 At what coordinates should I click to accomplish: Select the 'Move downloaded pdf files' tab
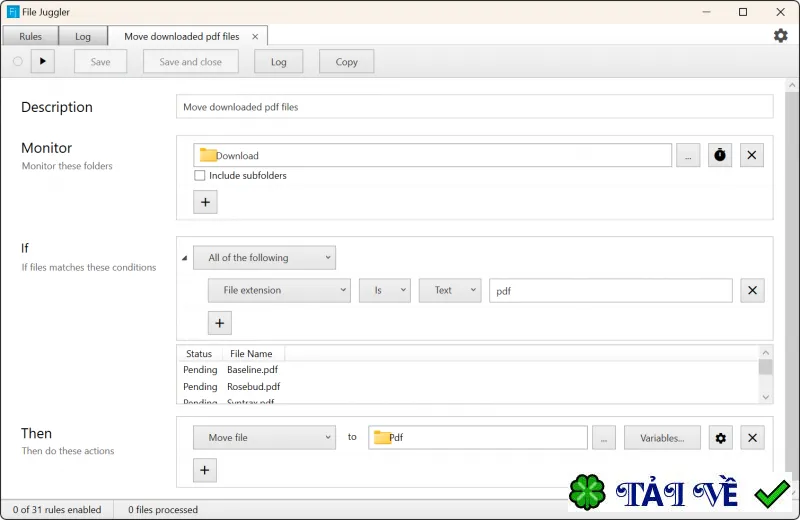click(182, 36)
